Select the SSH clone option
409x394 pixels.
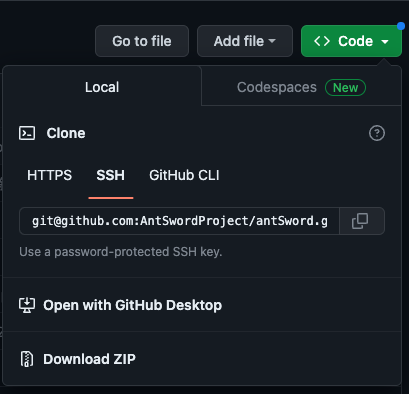click(111, 175)
